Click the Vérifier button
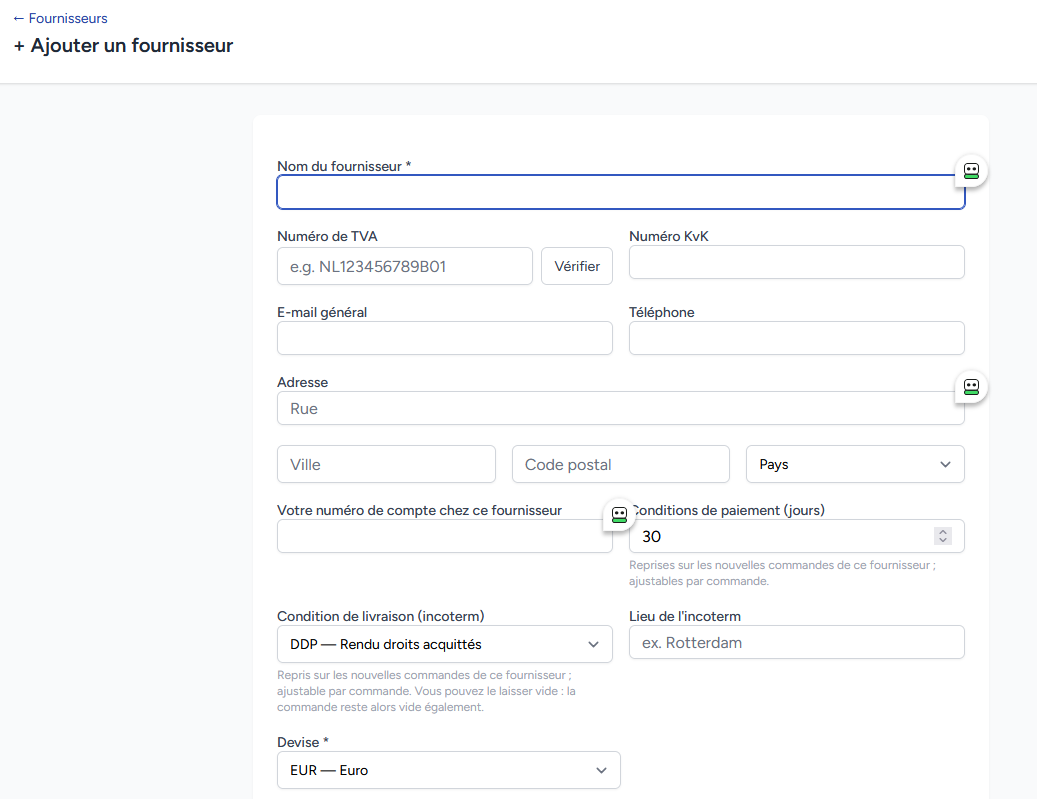This screenshot has height=799, width=1037. pyautogui.click(x=577, y=266)
